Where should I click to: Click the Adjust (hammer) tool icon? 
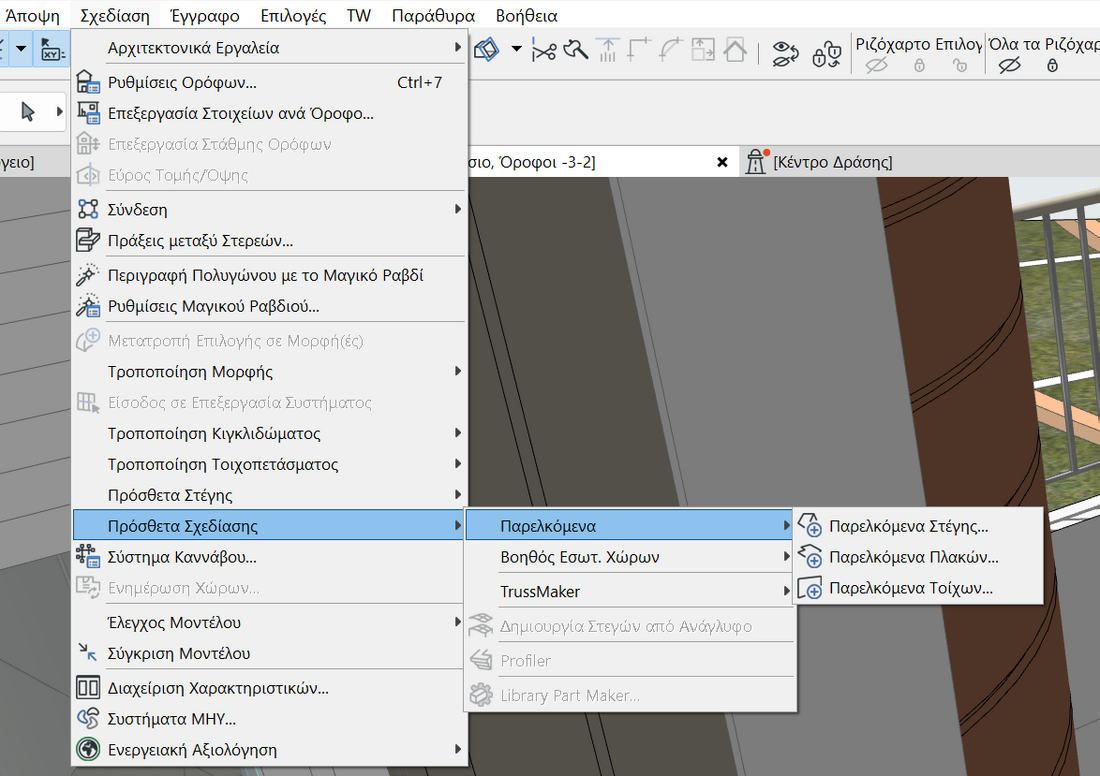click(576, 50)
